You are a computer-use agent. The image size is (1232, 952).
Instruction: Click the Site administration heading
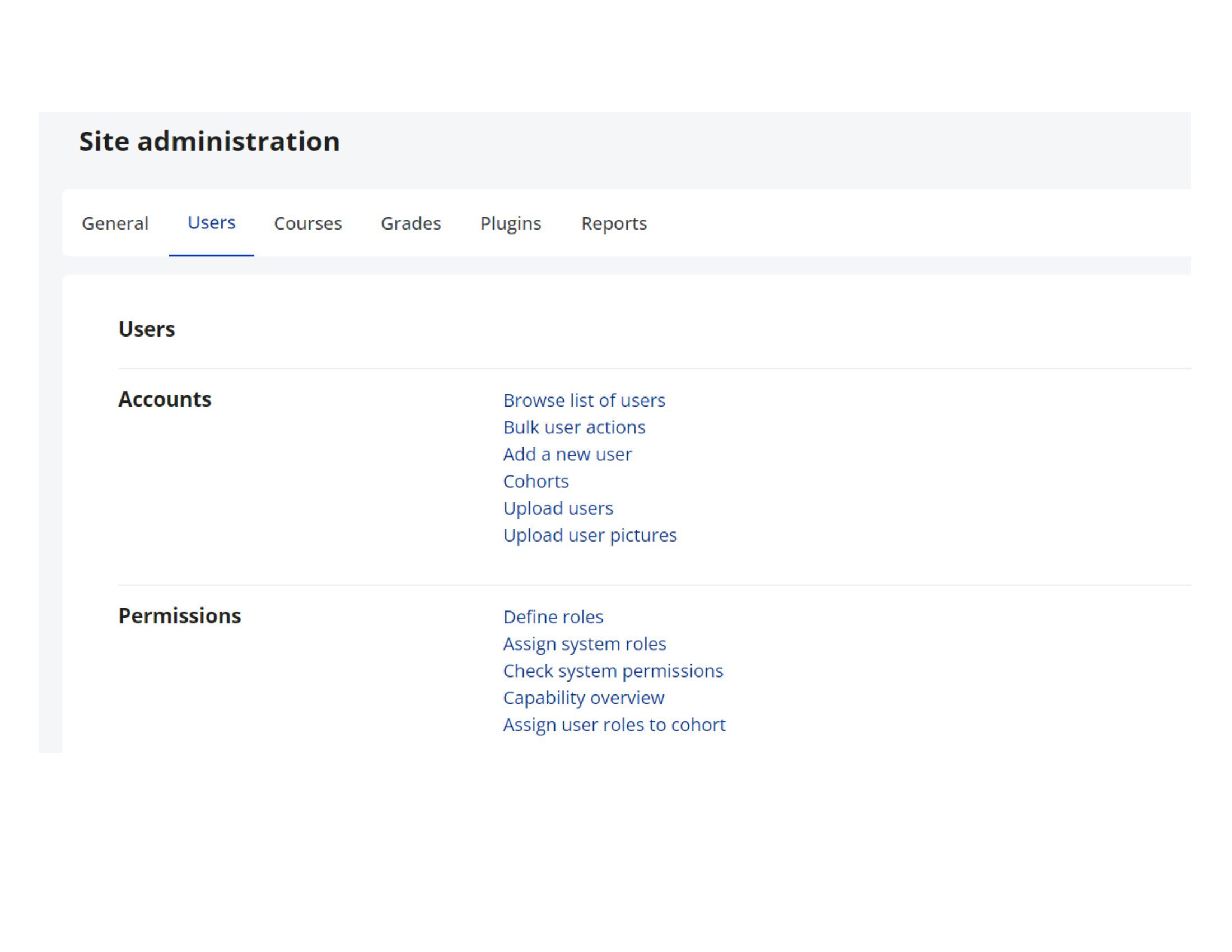[209, 141]
